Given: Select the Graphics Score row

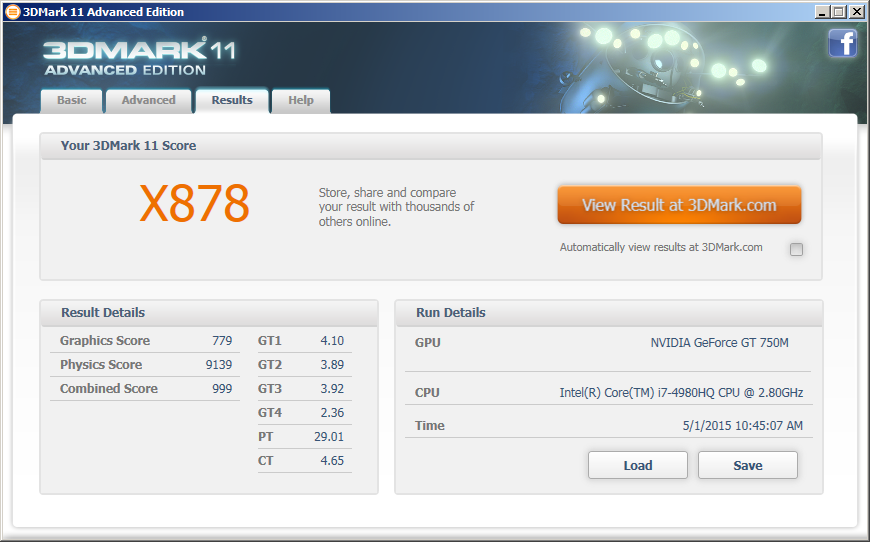Looking at the screenshot, I should point(145,341).
